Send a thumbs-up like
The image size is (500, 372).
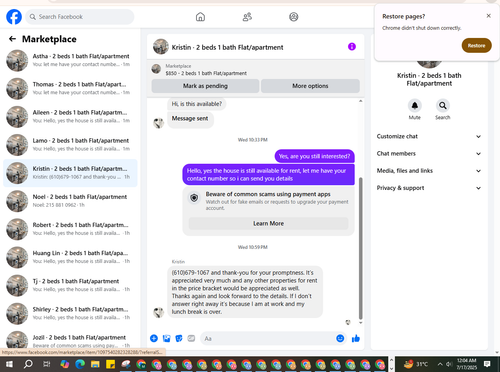tap(356, 338)
